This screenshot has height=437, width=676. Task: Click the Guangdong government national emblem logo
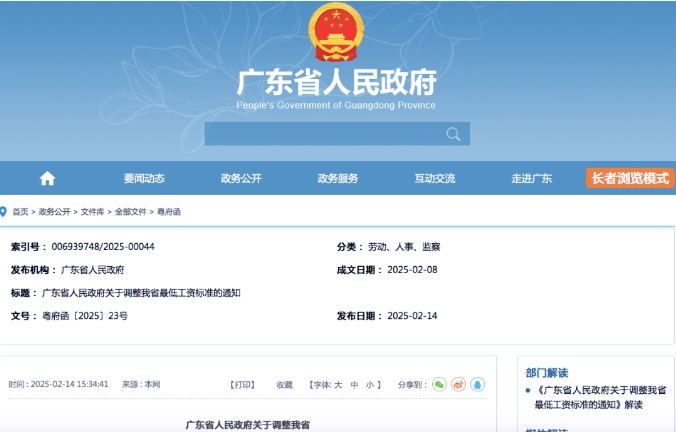coord(337,34)
